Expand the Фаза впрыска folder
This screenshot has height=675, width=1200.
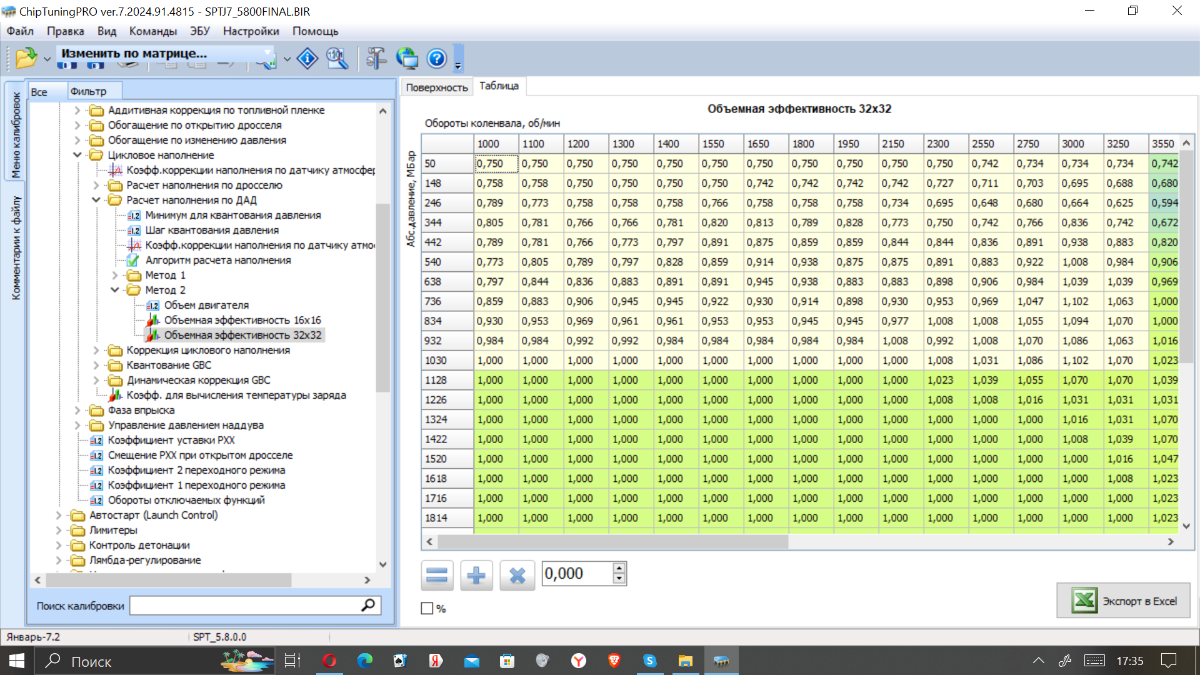[x=79, y=410]
